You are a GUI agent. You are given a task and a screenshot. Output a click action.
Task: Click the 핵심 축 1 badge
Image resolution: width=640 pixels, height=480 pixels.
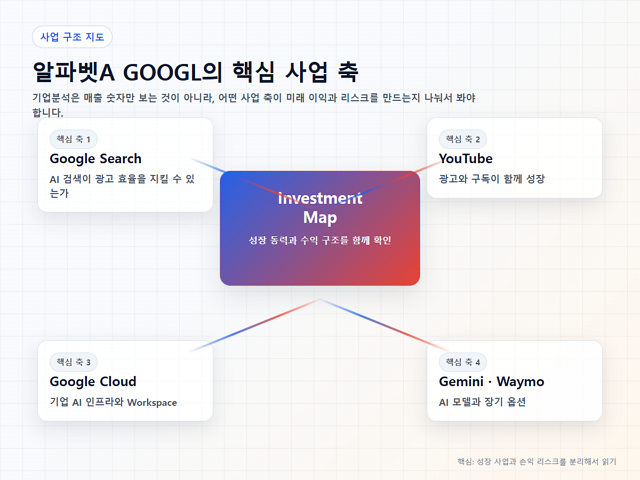[x=73, y=139]
